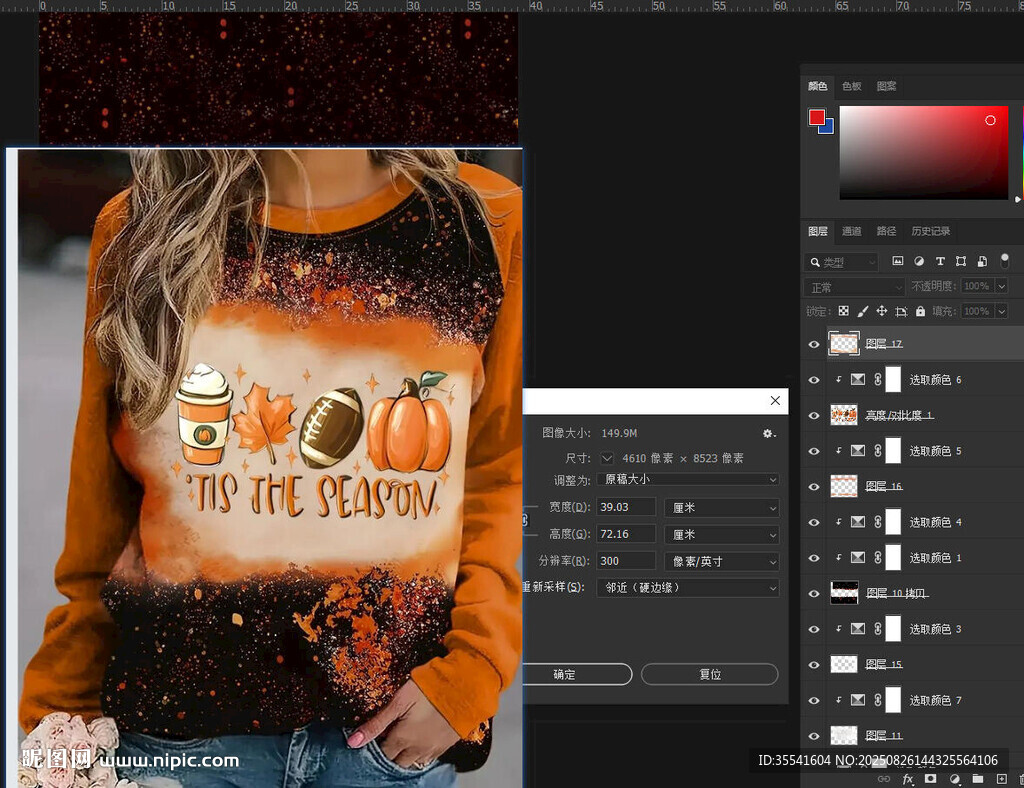
Task: Click the 复位 button
Action: coord(709,674)
